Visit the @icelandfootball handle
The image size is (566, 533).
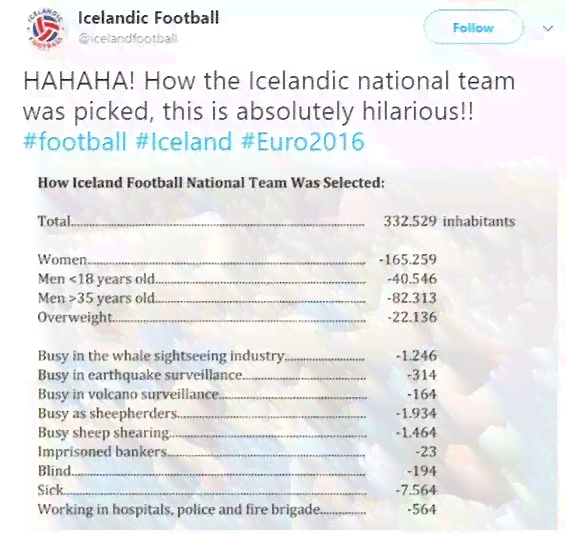click(x=128, y=39)
